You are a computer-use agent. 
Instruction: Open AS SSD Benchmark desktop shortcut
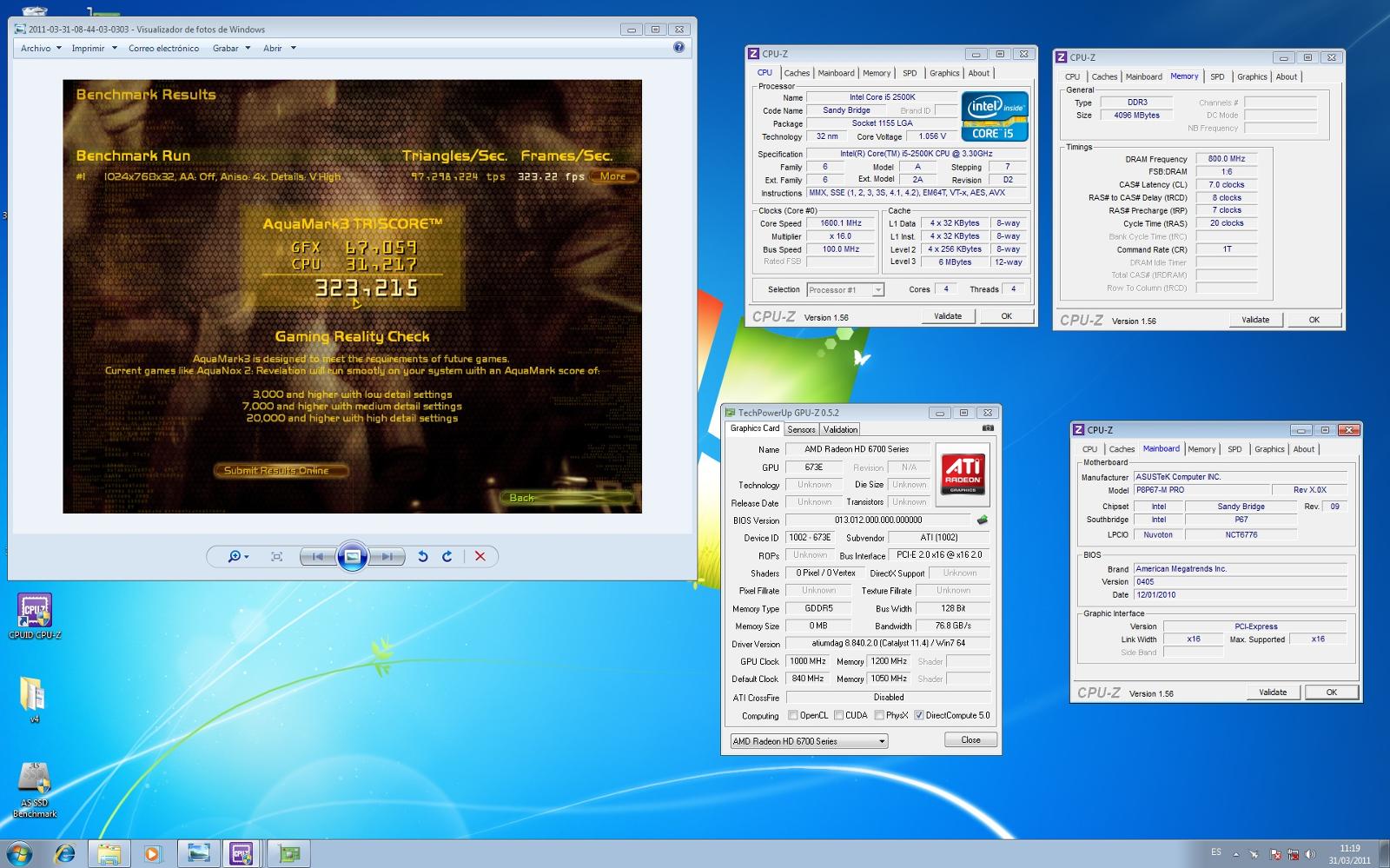tap(35, 790)
